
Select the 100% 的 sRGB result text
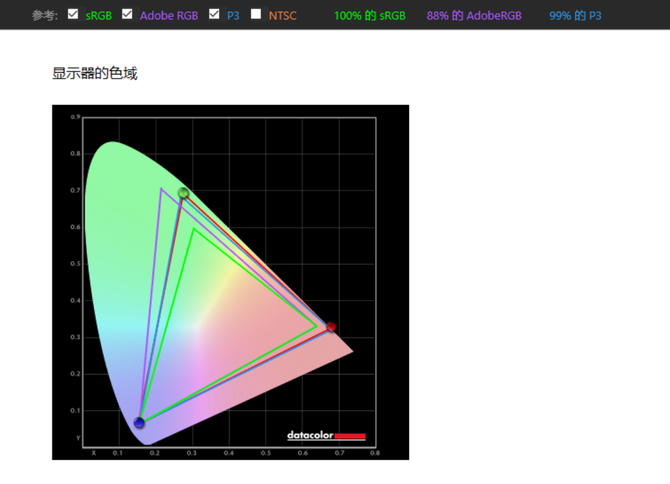pyautogui.click(x=369, y=16)
